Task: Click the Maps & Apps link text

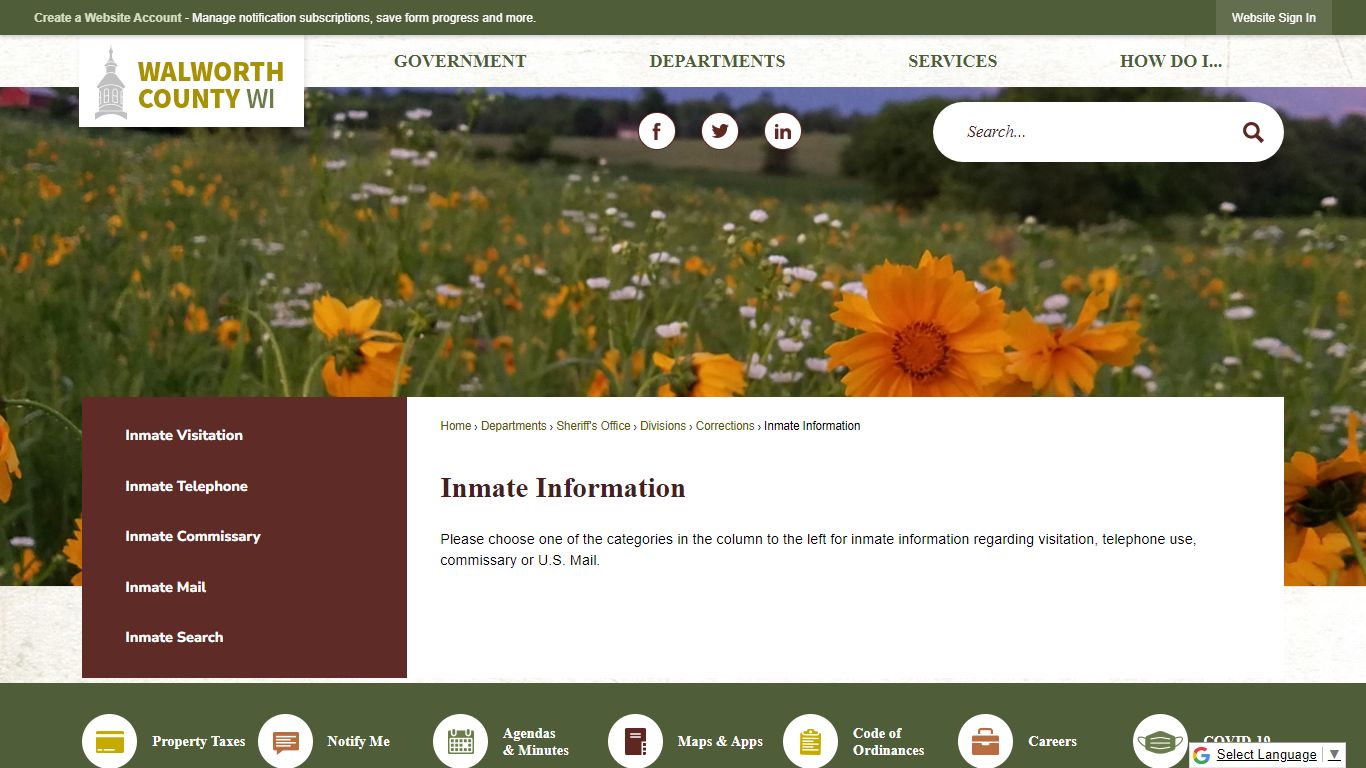Action: [x=720, y=742]
